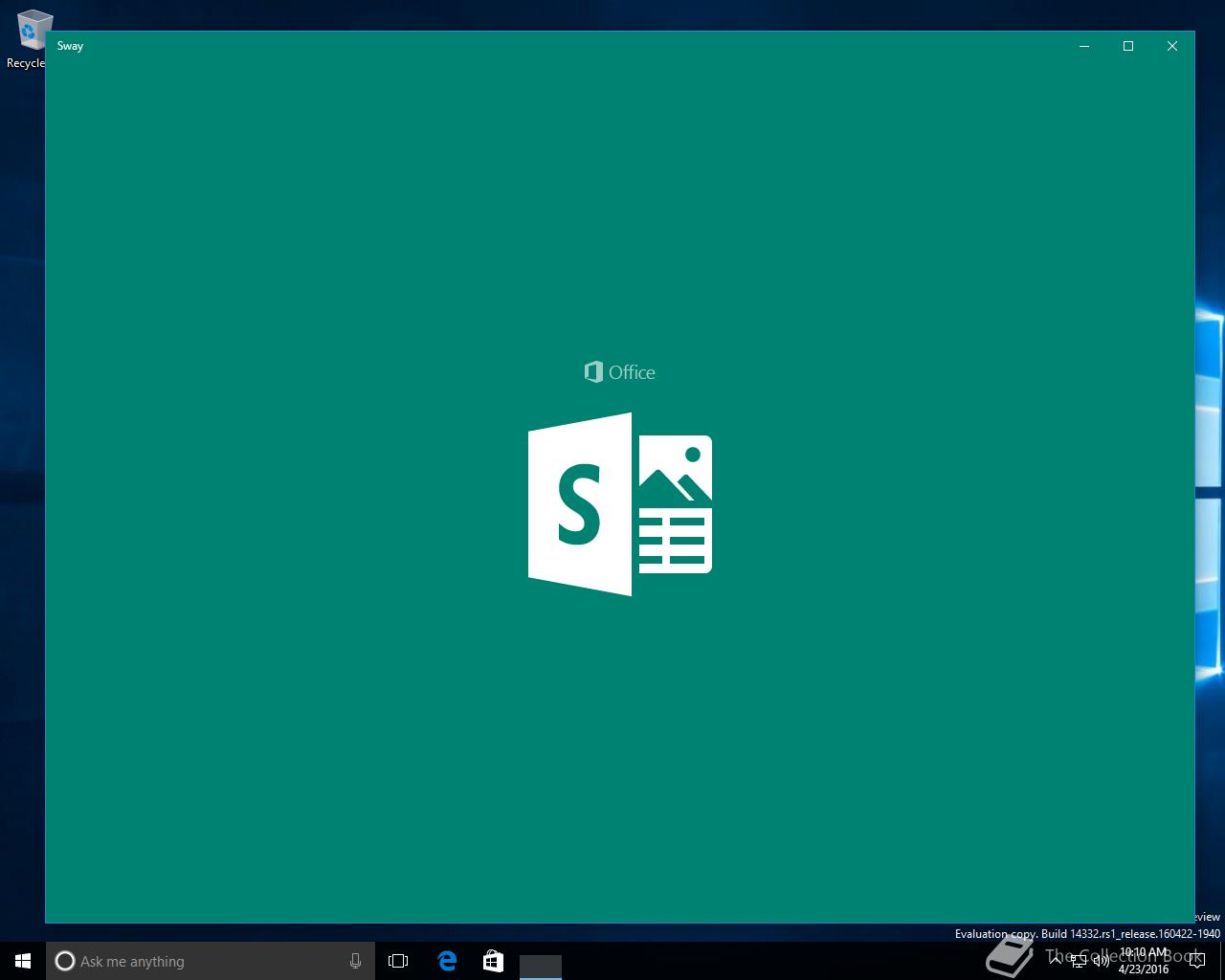Open the volume speaker tray icon

click(x=1101, y=961)
